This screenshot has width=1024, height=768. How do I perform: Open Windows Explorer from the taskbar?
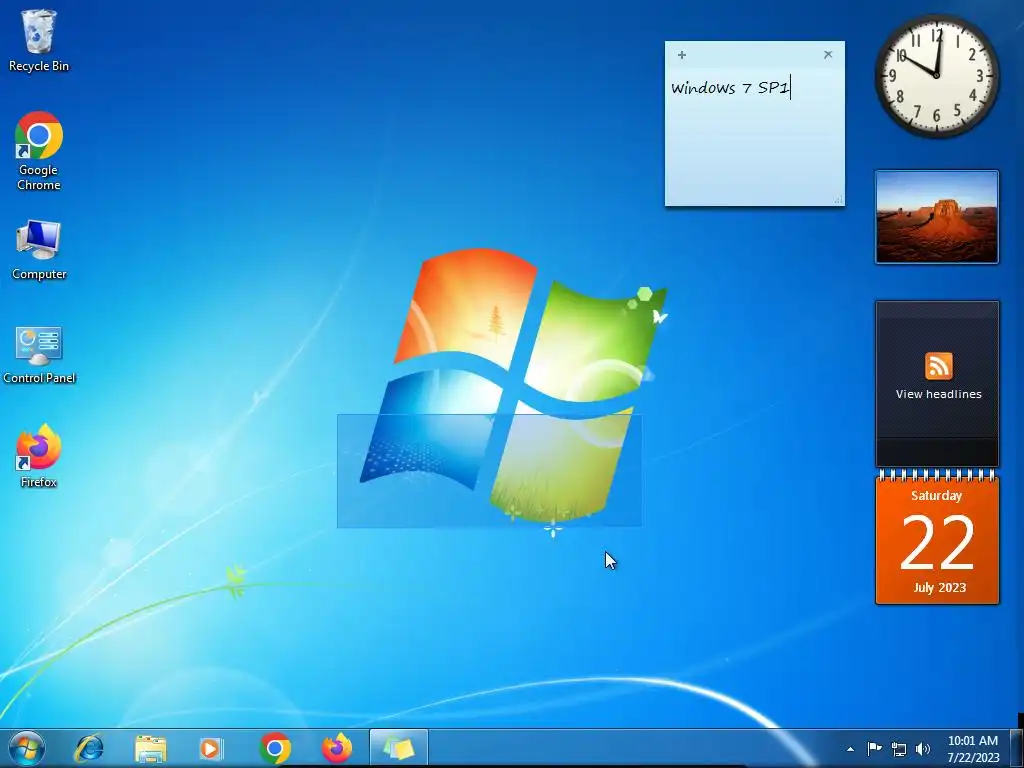[151, 748]
